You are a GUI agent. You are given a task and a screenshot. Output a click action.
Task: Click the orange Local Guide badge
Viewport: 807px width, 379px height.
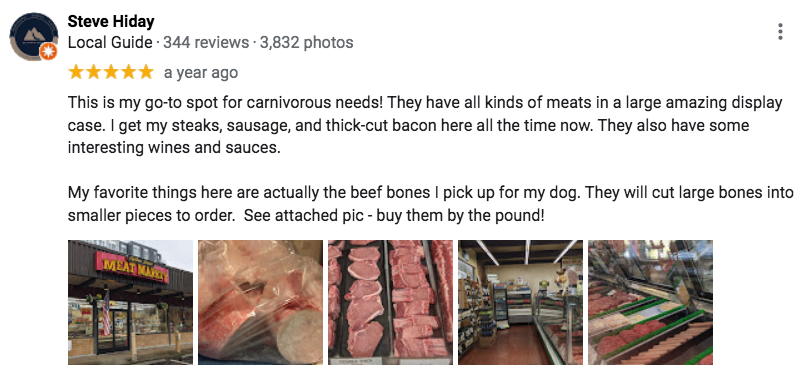[48, 51]
